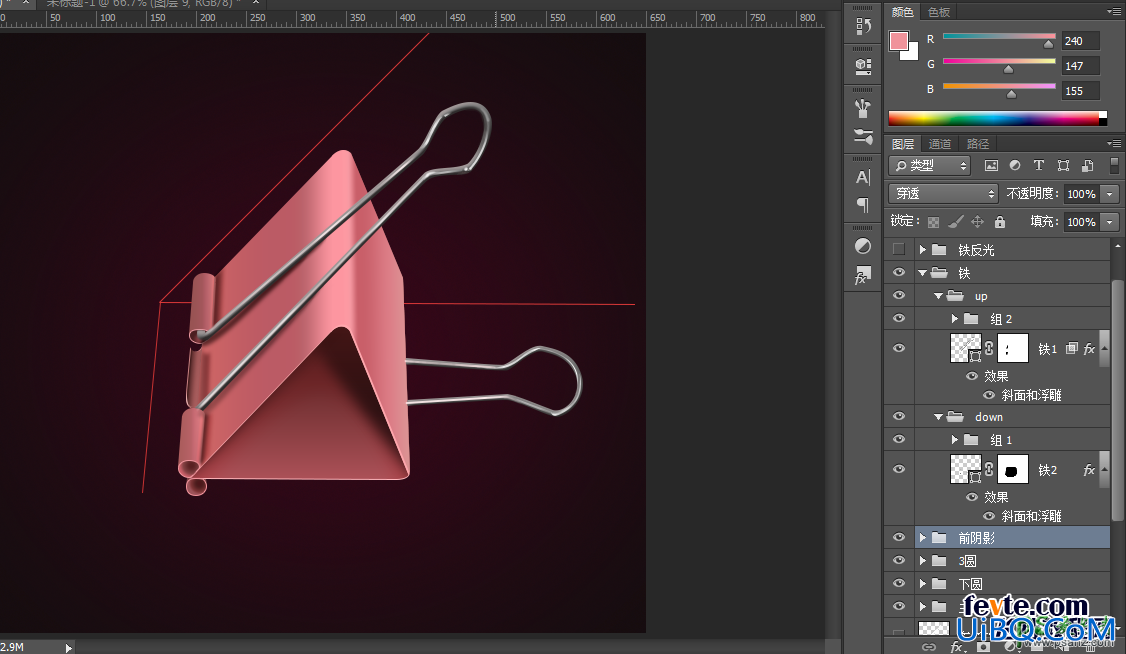Viewport: 1126px width, 654px height.
Task: Click the G channel slider
Action: (x=999, y=62)
